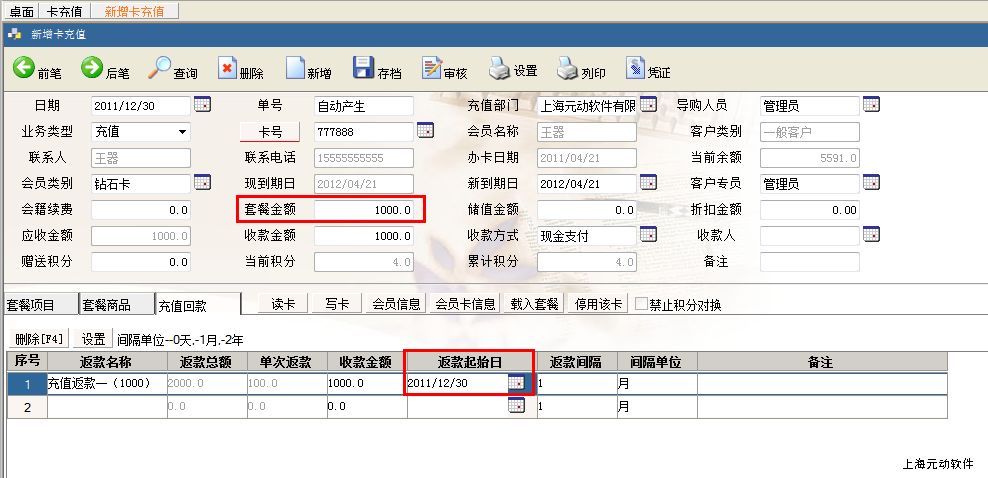Image resolution: width=988 pixels, height=478 pixels.
Task: Click the 后笔 next record icon
Action: pos(92,69)
